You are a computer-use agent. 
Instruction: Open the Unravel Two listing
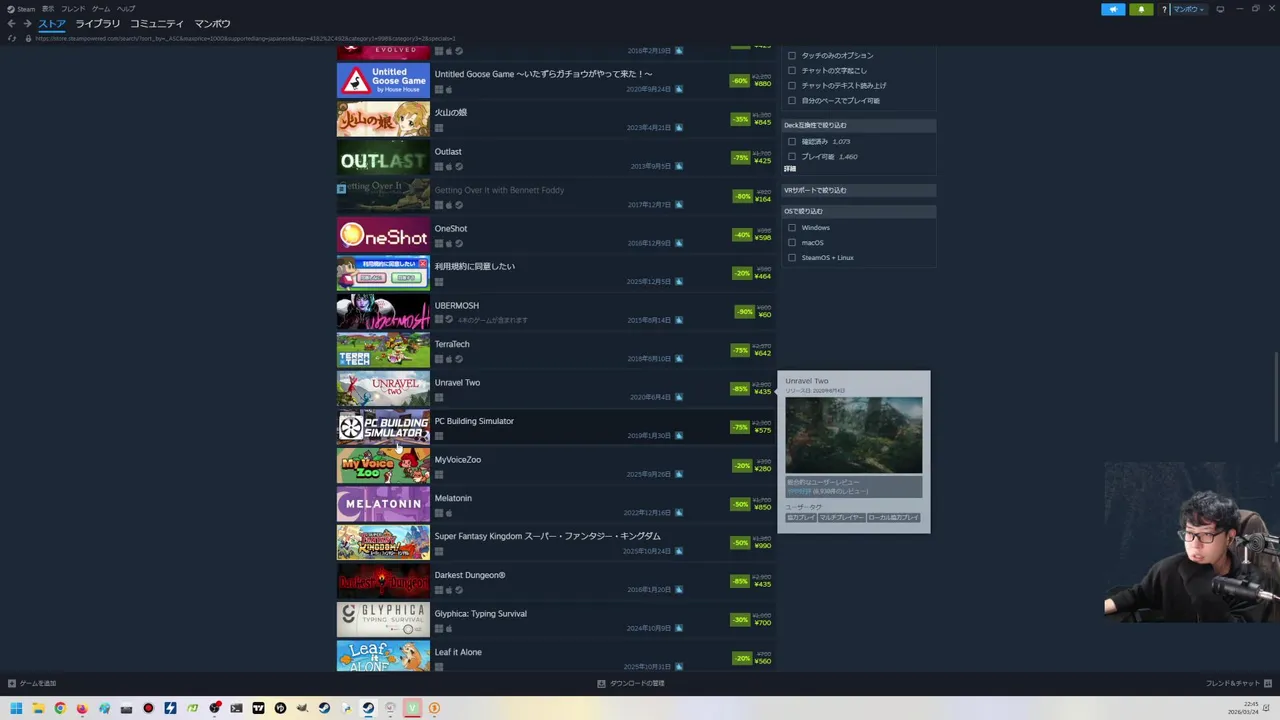(555, 388)
